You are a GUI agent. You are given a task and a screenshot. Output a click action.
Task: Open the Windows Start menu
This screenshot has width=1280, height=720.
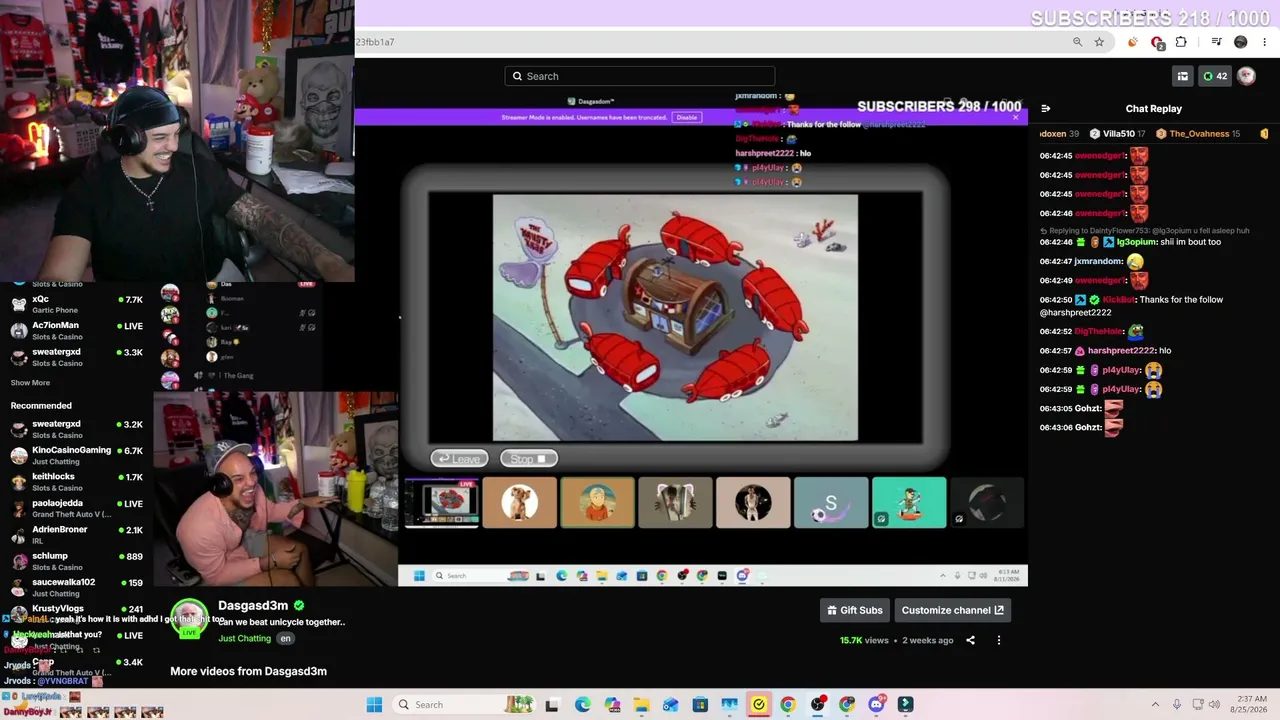point(374,705)
